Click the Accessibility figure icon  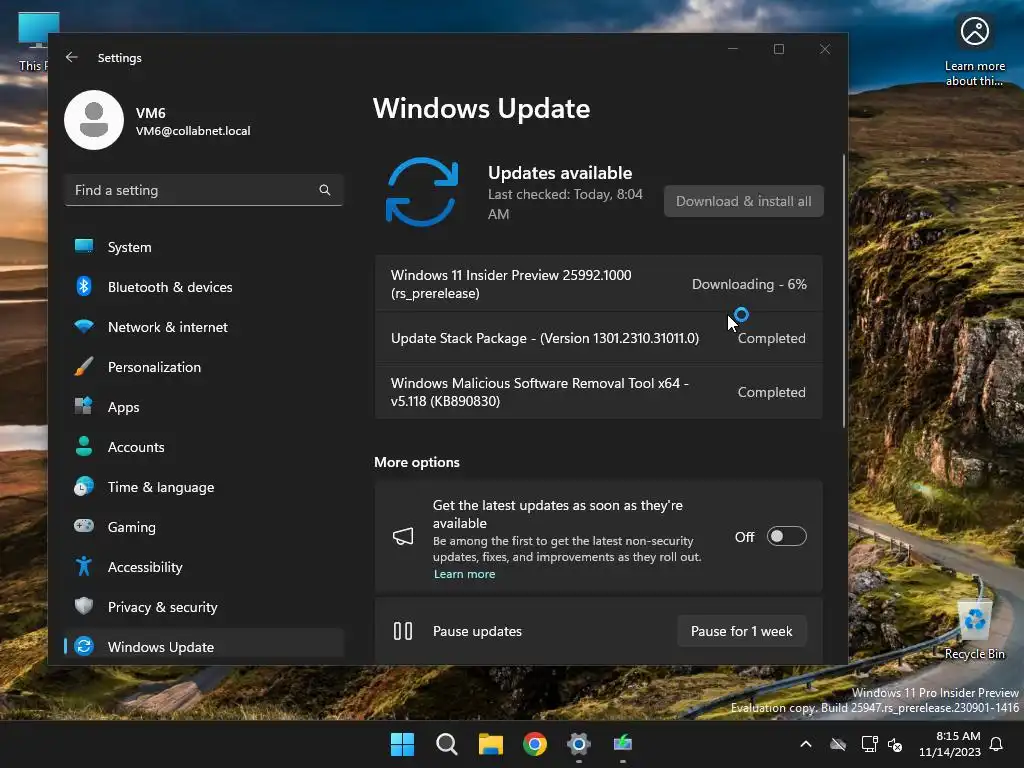coord(84,566)
